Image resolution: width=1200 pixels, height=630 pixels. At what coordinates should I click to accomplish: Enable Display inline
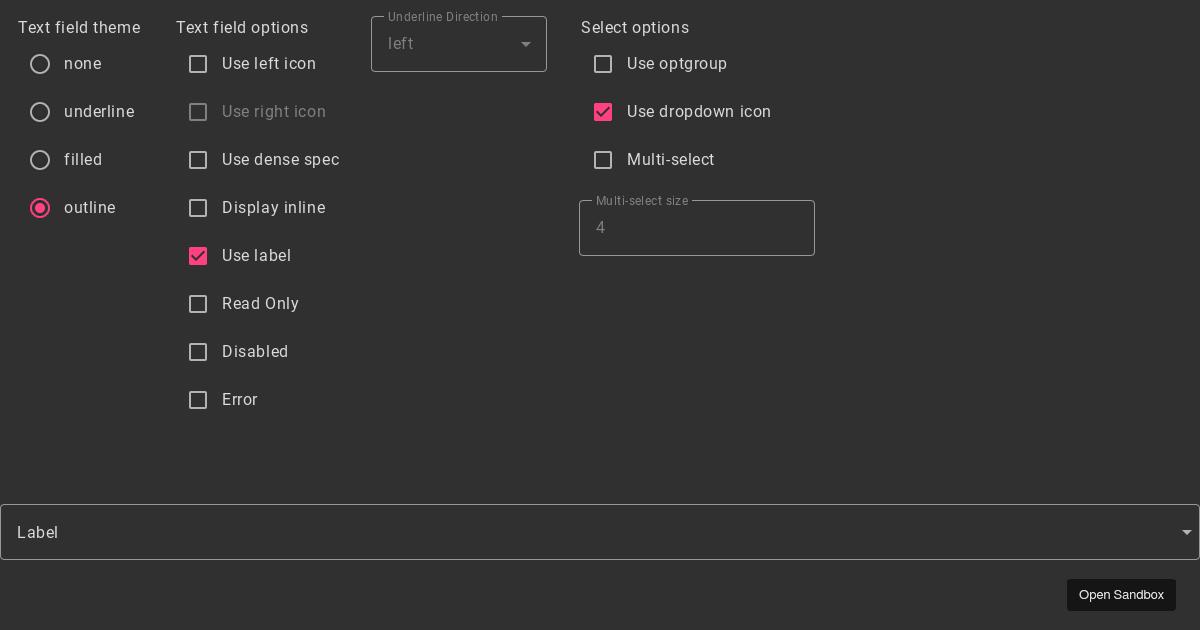point(198,208)
